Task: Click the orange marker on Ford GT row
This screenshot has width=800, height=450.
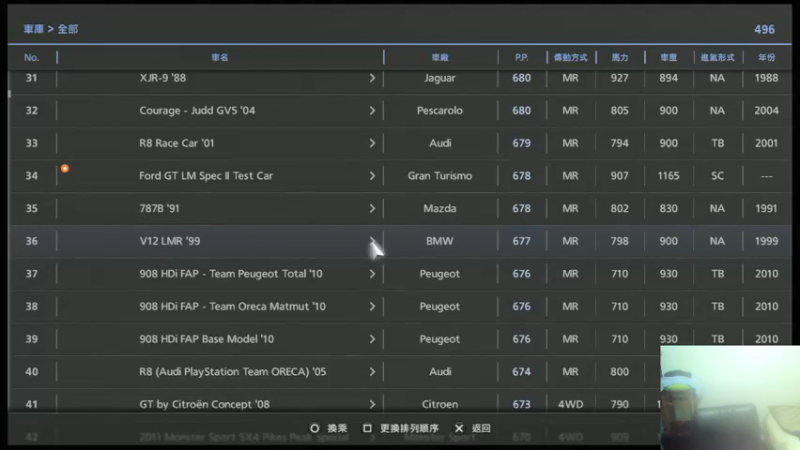Action: pos(65,168)
